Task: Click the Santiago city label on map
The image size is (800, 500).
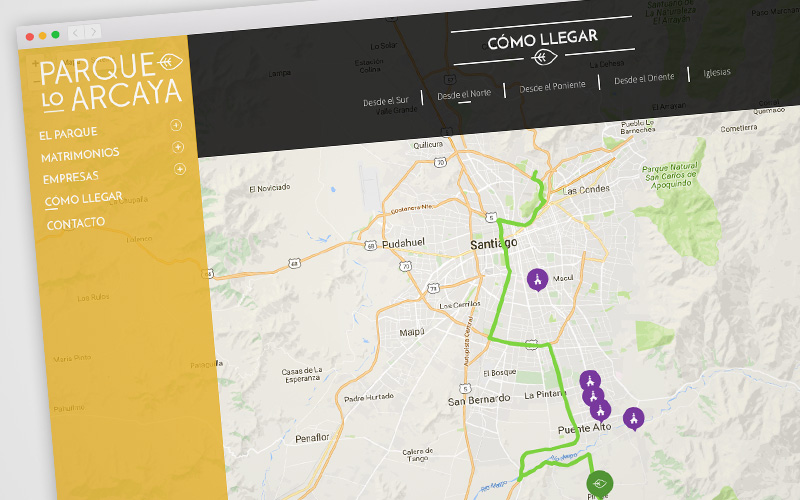Action: point(493,244)
